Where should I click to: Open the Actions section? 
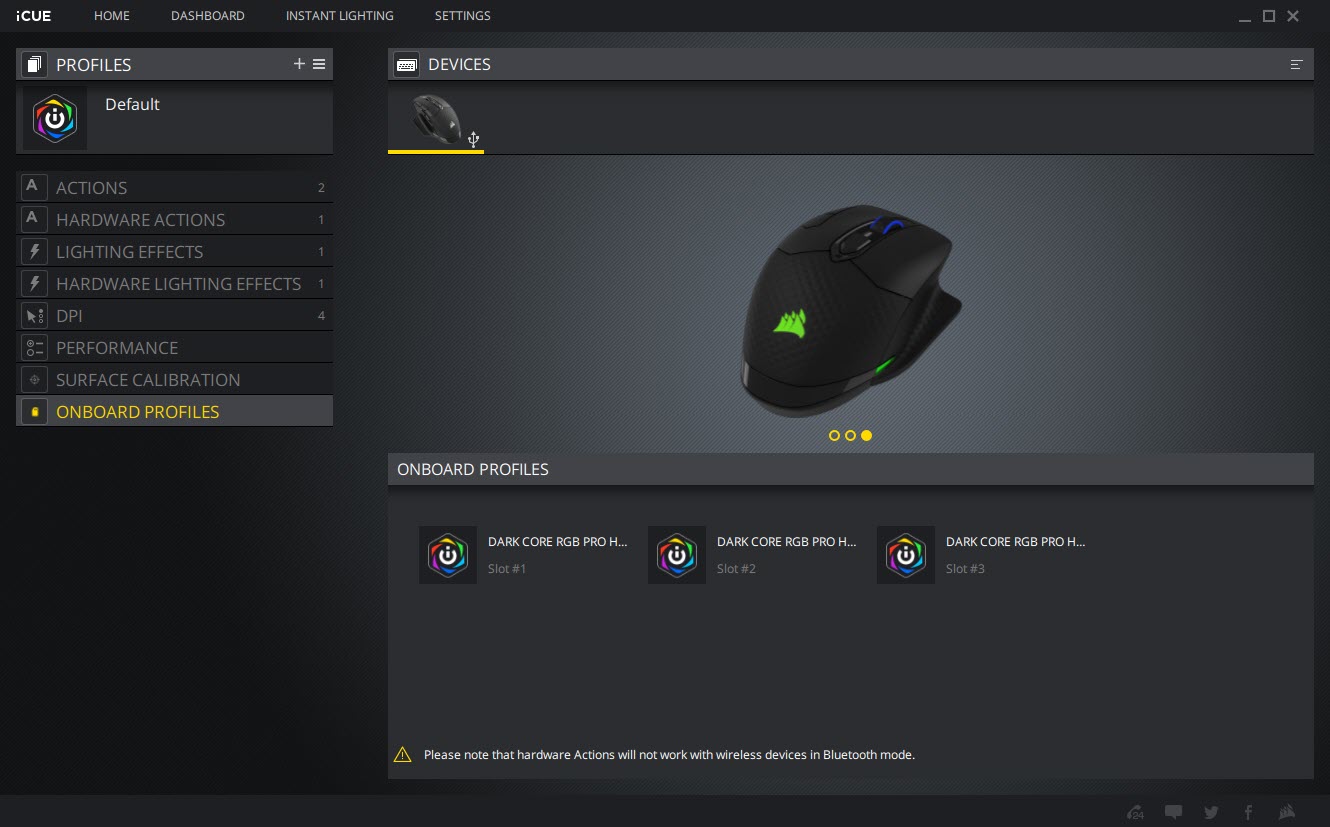click(x=175, y=187)
